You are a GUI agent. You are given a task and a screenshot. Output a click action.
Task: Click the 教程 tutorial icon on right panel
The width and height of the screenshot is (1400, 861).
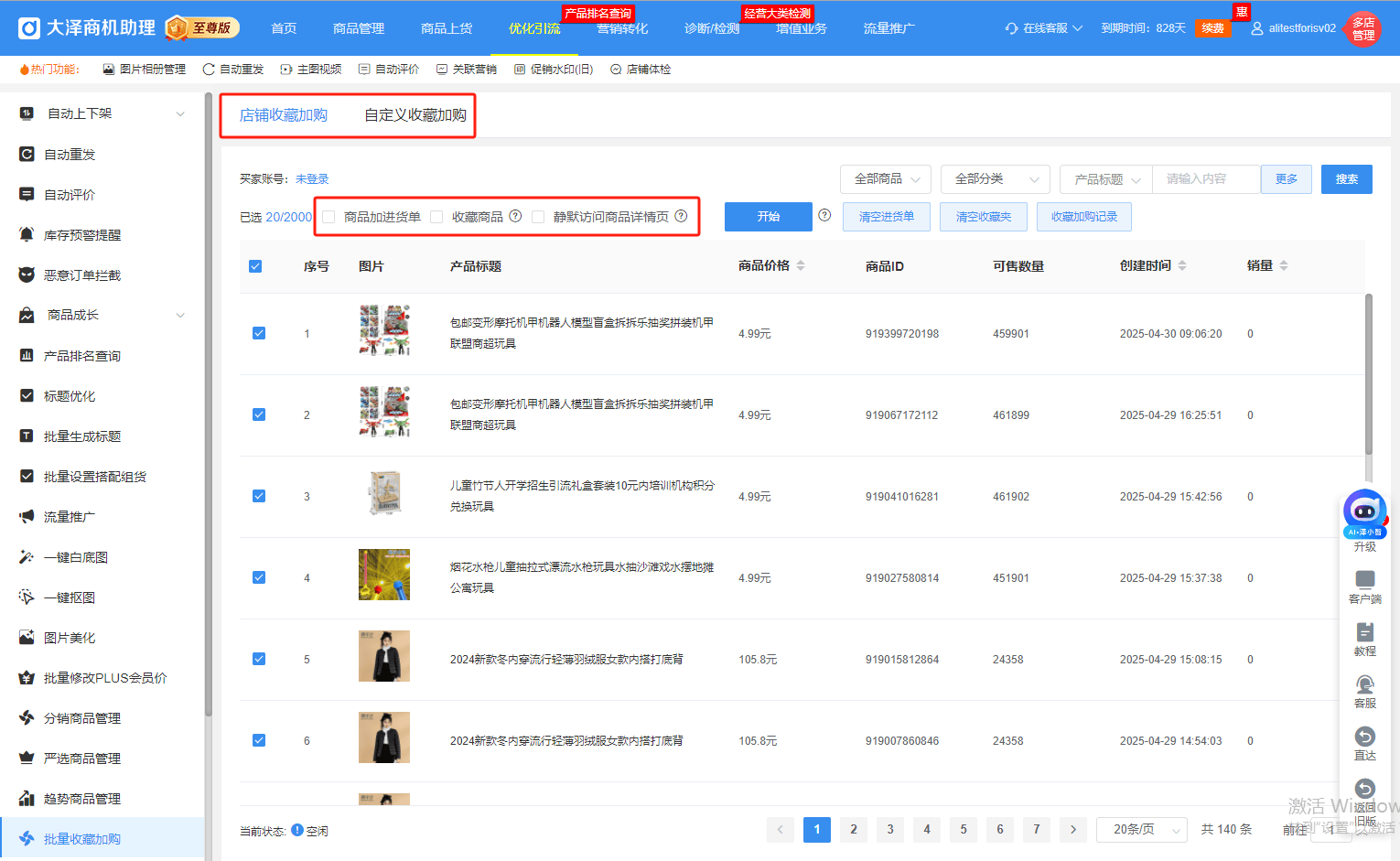click(x=1364, y=632)
